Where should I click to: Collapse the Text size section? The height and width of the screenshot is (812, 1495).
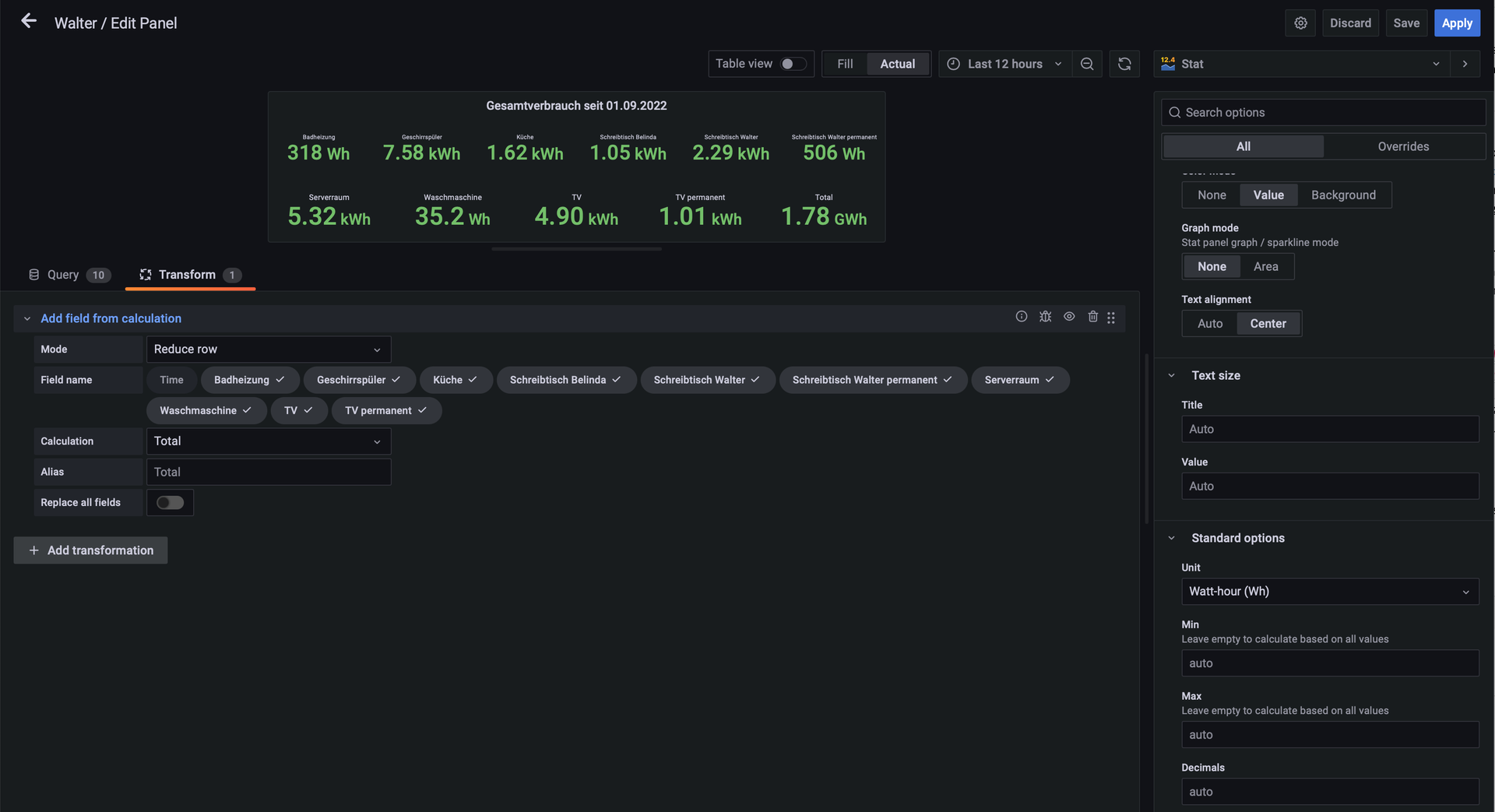tap(1172, 375)
